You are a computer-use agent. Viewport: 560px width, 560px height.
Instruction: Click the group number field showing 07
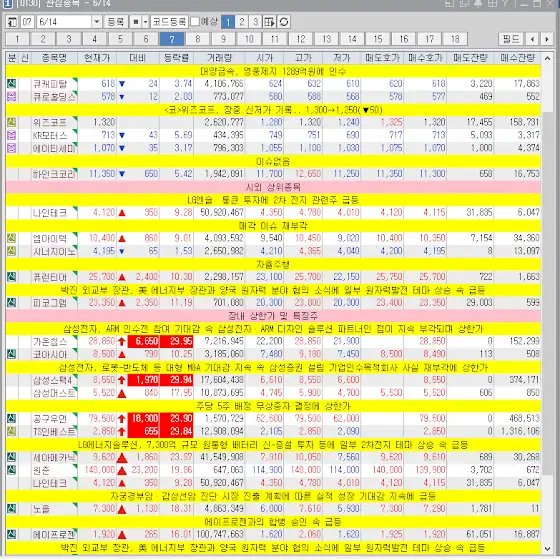[x=27, y=22]
